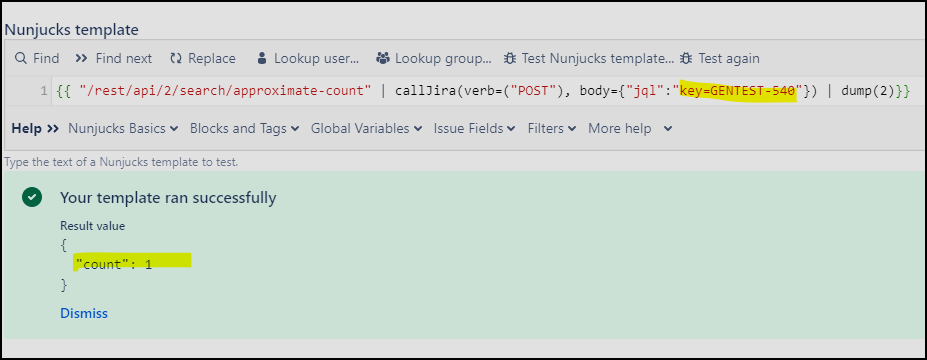Click the dump(2) filter in code
927x360 pixels.
click(x=868, y=92)
